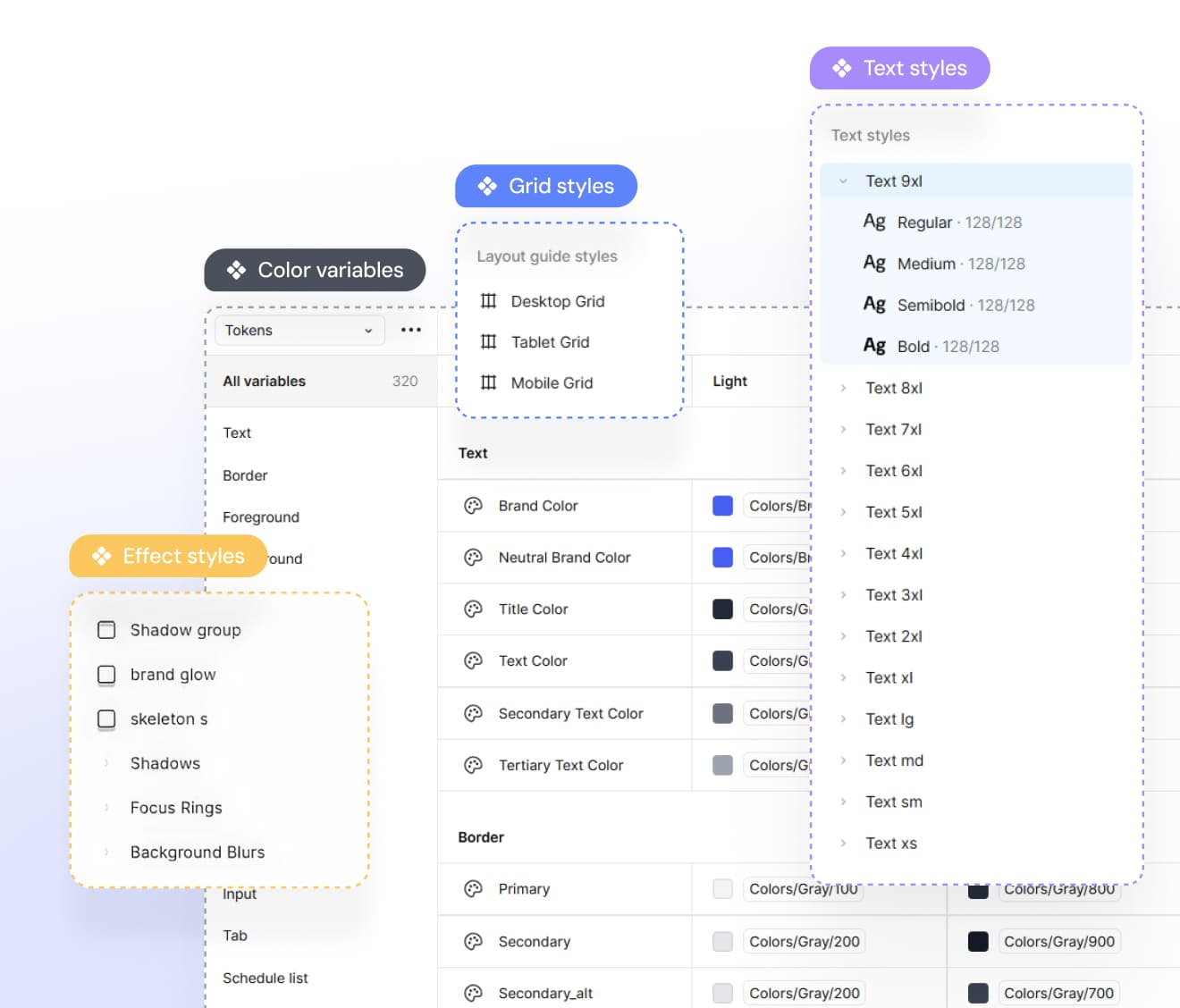
Task: Click the palette icon beside Tertiary Text Color
Action: pos(473,765)
